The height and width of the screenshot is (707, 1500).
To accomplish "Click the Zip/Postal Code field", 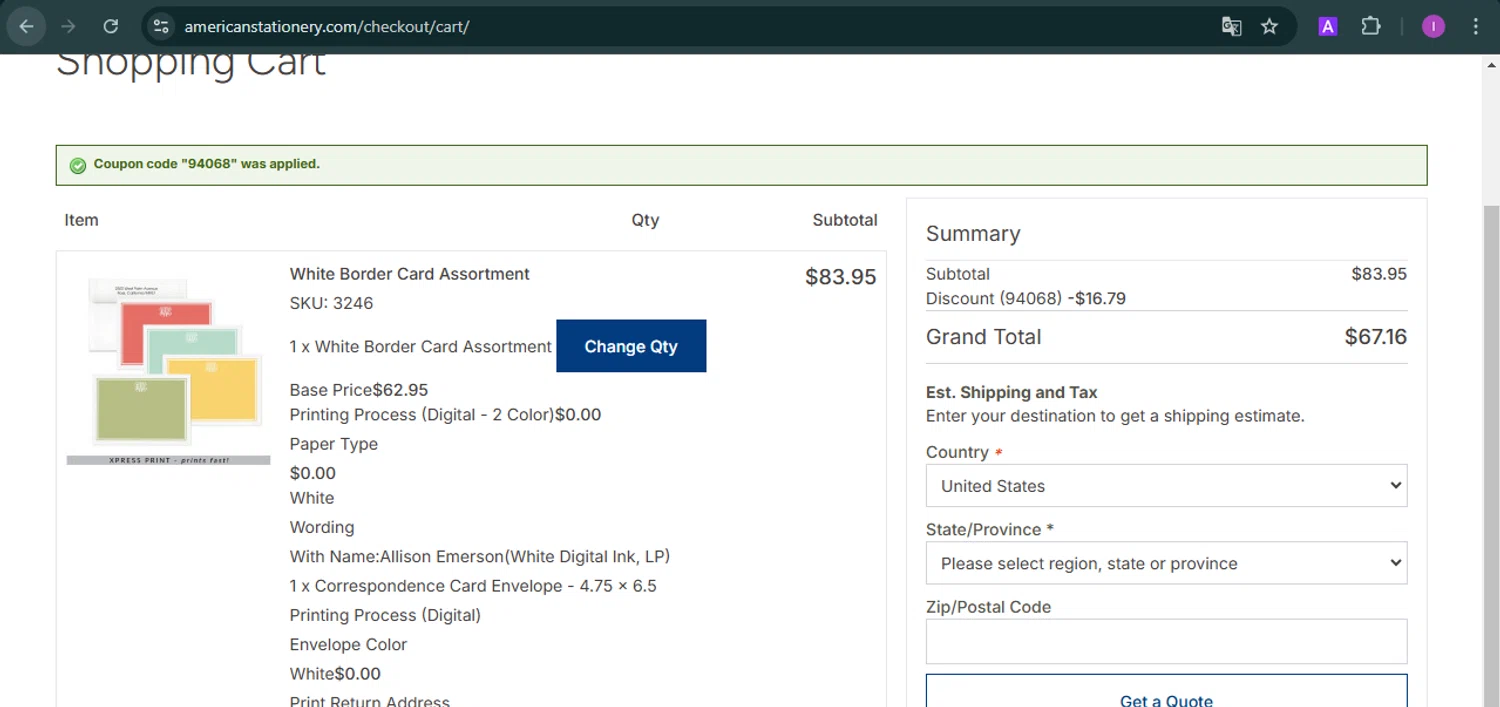I will pos(1166,641).
